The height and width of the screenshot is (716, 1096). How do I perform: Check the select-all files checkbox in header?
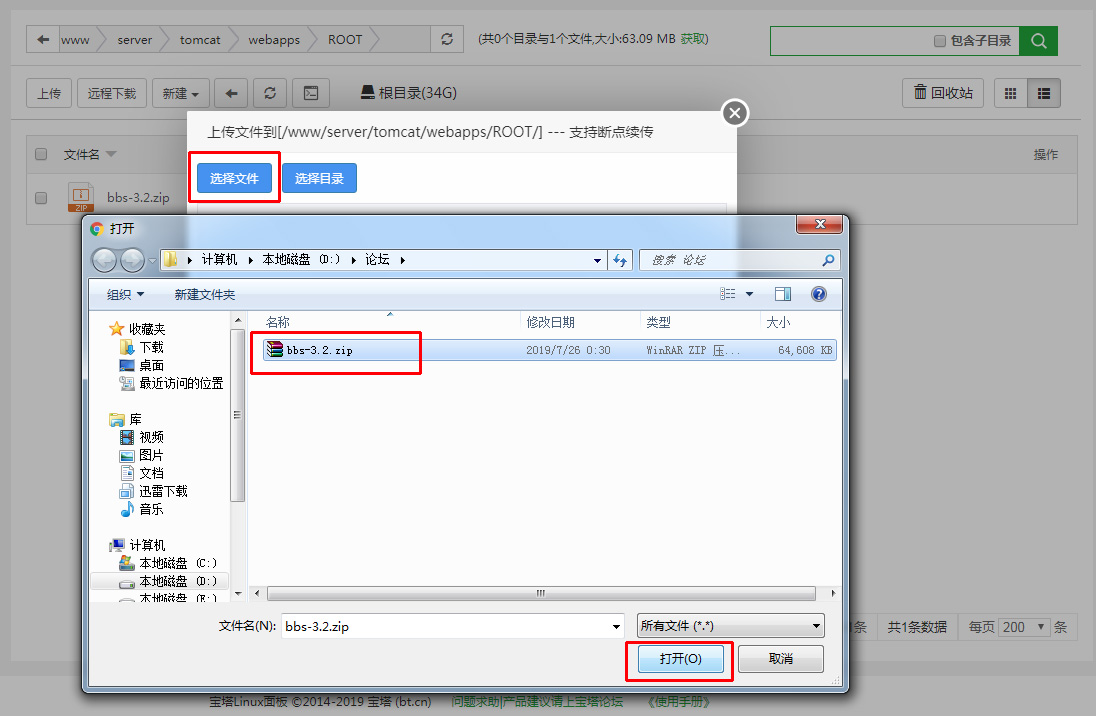click(x=41, y=154)
